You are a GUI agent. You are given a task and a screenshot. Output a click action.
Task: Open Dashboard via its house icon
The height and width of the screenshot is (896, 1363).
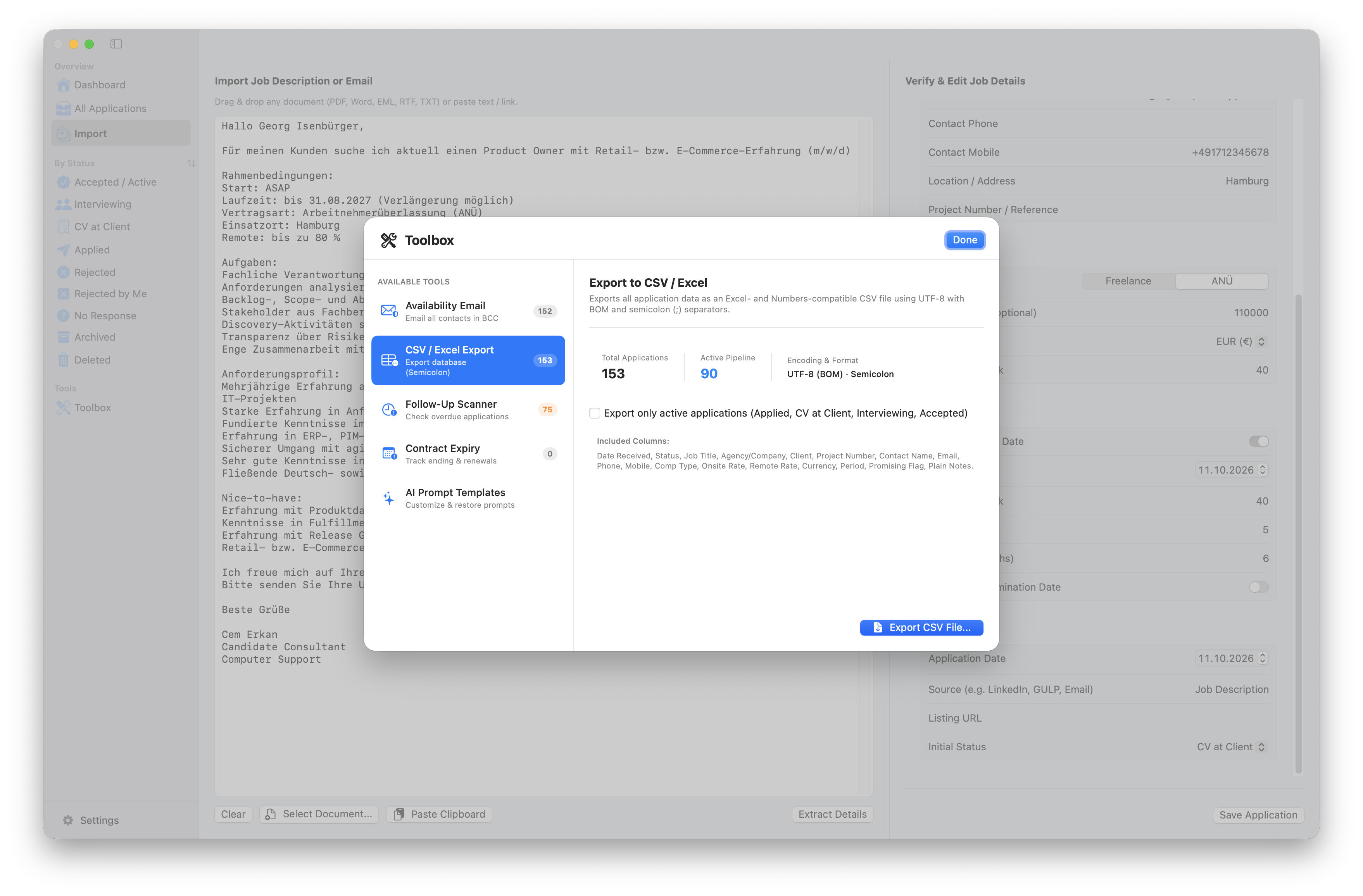[64, 85]
